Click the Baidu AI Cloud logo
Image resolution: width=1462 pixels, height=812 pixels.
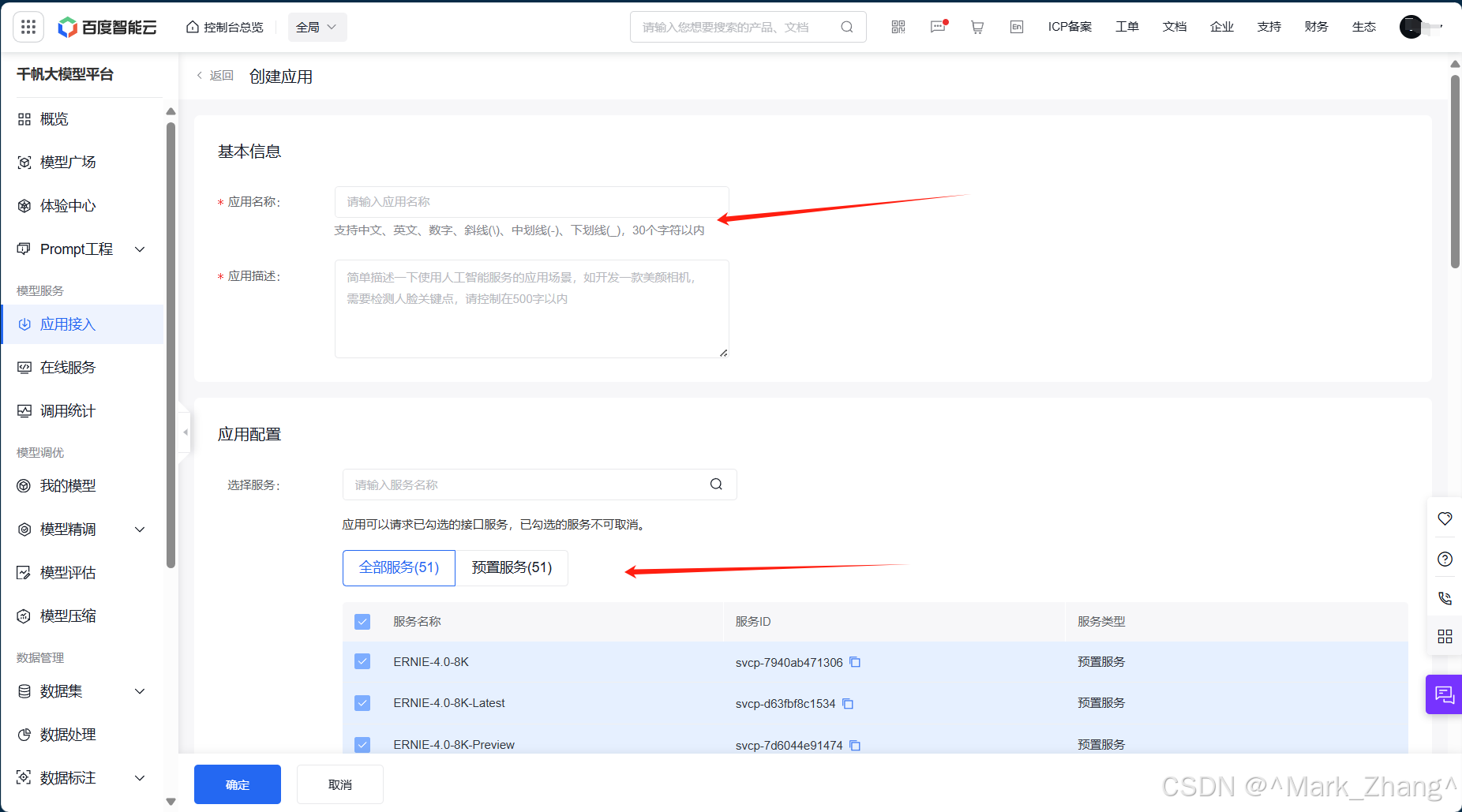[x=107, y=27]
